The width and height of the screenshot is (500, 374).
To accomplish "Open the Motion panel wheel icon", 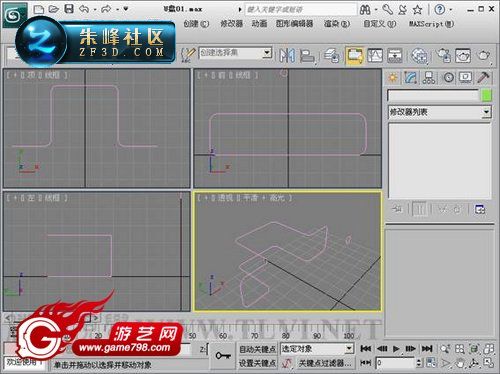I will coord(448,78).
